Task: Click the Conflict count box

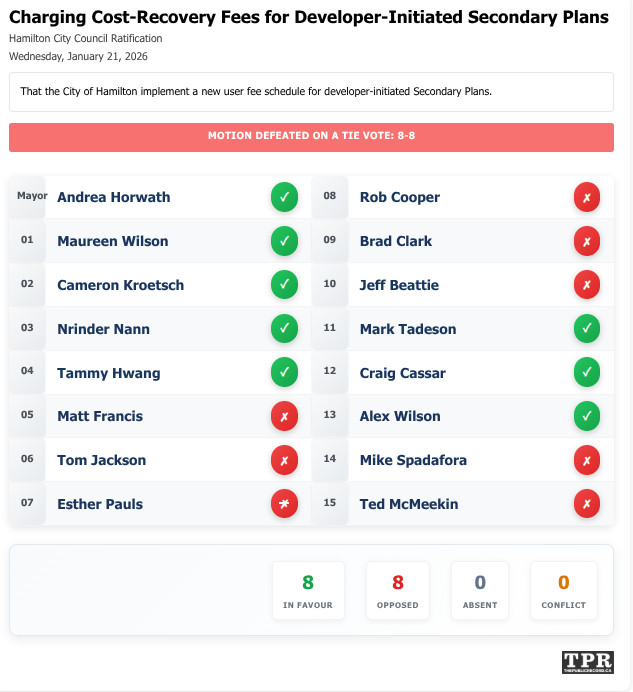Action: (x=563, y=591)
